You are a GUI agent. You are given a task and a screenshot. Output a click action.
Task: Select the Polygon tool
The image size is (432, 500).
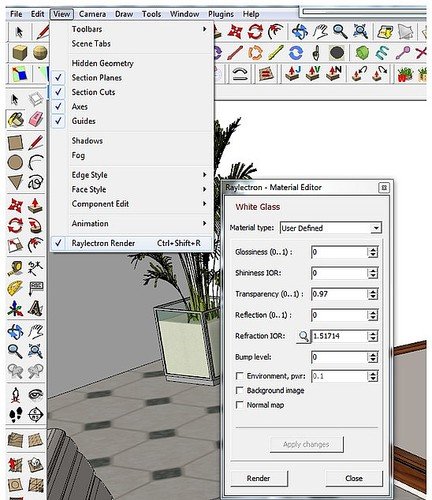15,182
